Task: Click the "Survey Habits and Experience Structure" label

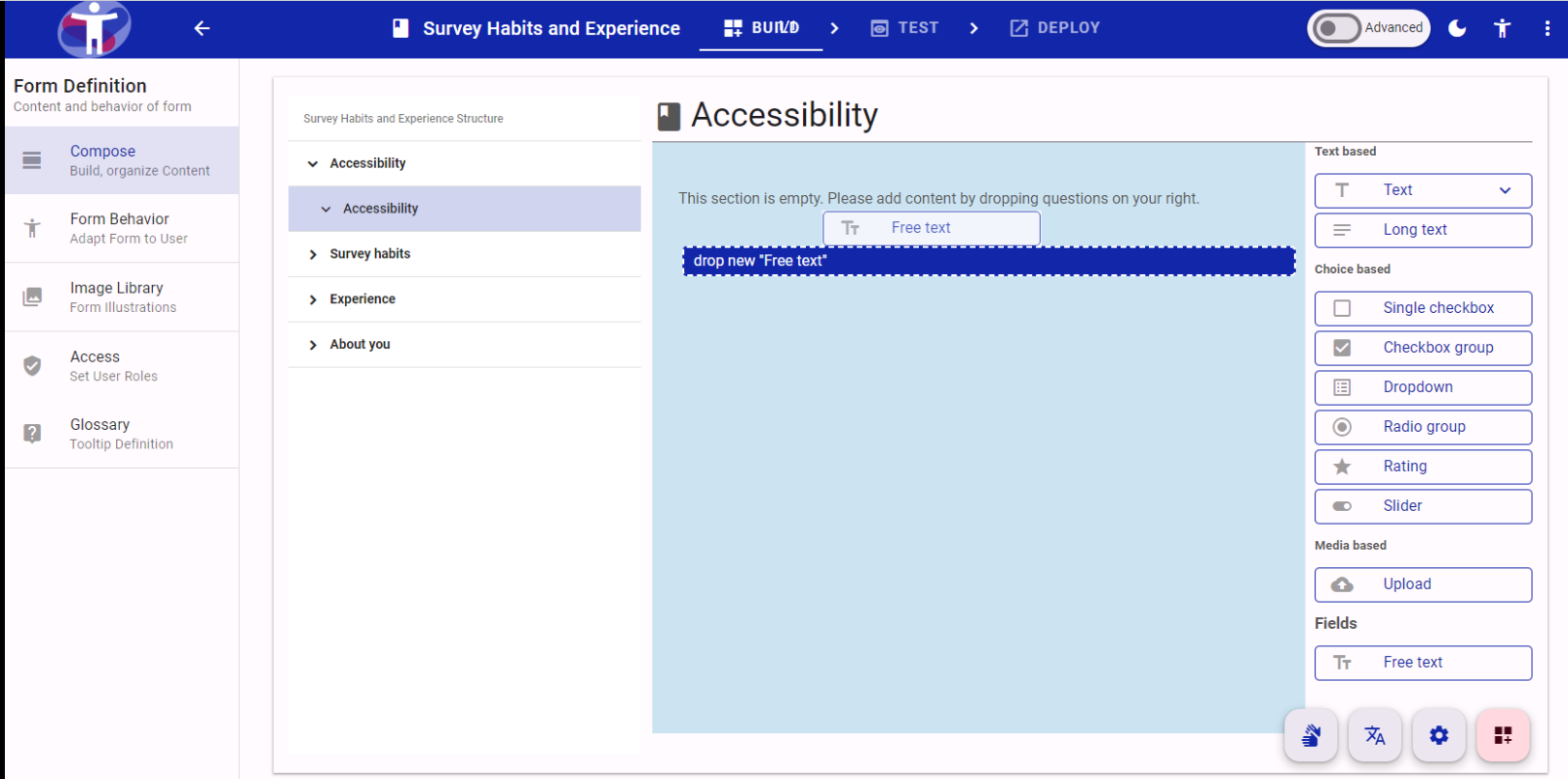Action: coord(403,119)
